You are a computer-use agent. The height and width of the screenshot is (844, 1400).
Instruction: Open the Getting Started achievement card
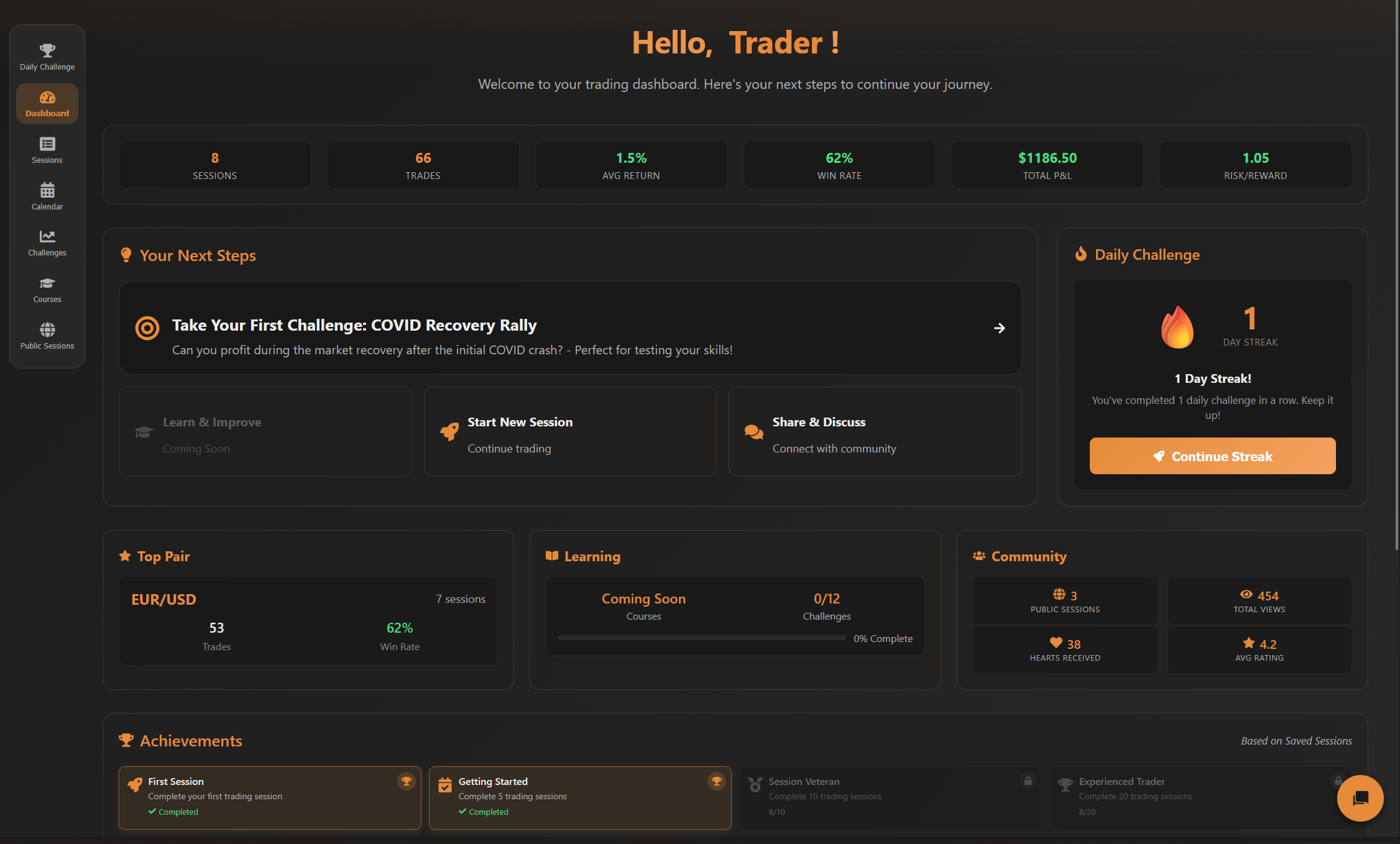[579, 797]
